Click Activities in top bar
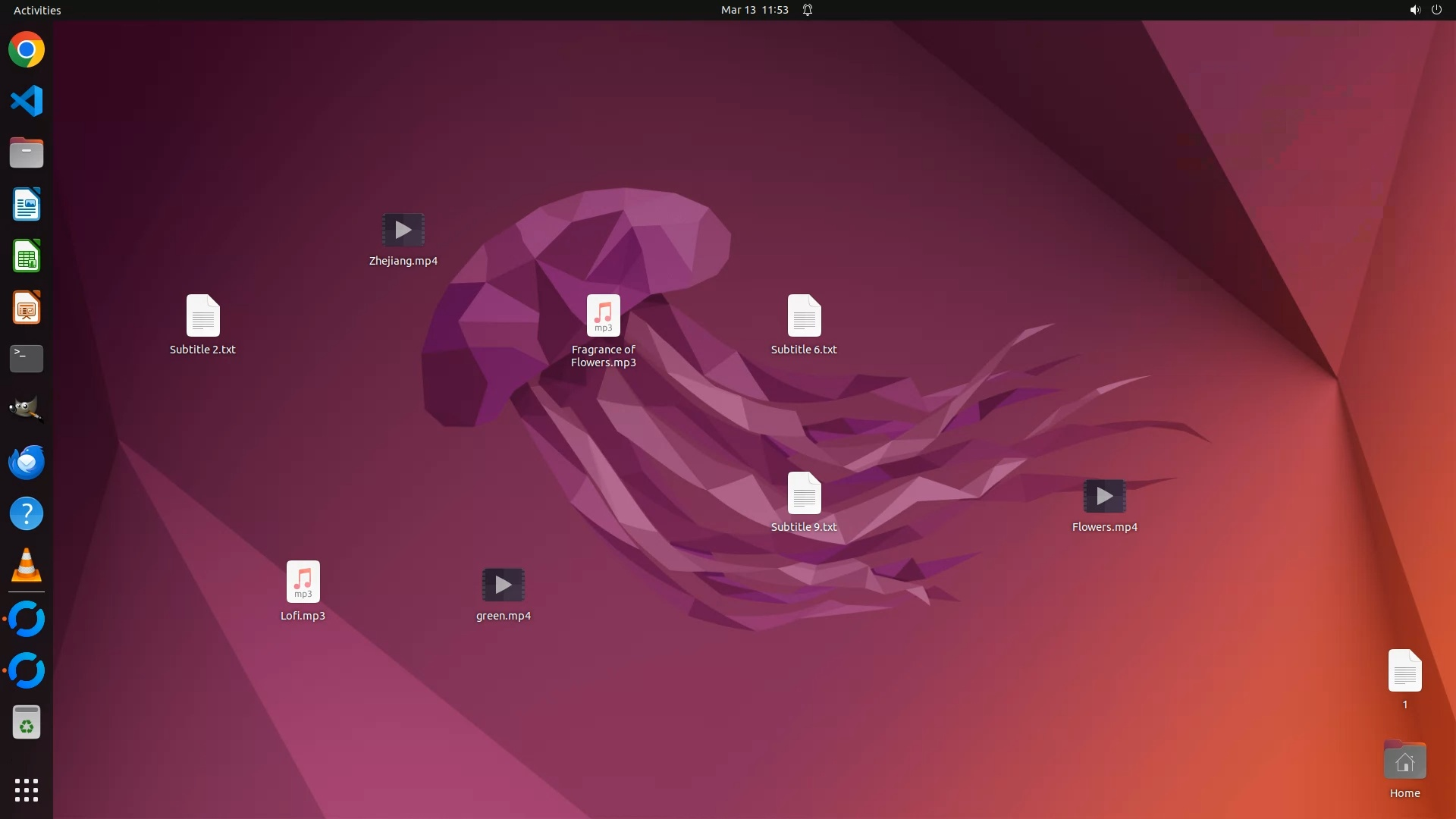This screenshot has height=819, width=1456. 37,10
